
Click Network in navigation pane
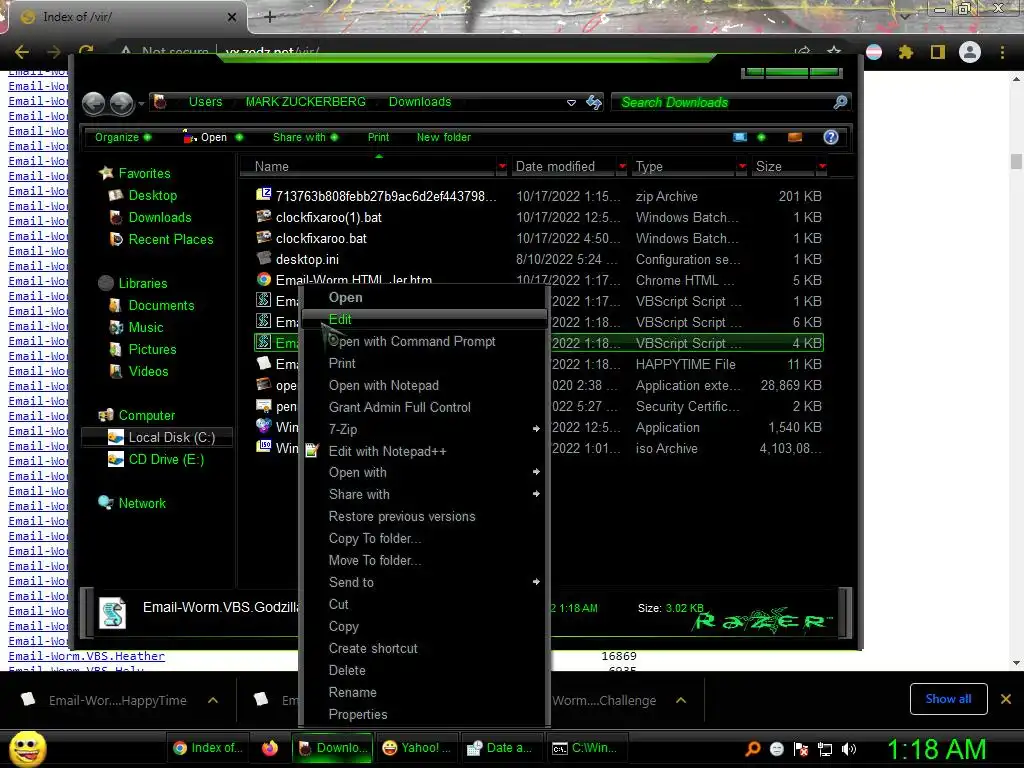coord(142,503)
